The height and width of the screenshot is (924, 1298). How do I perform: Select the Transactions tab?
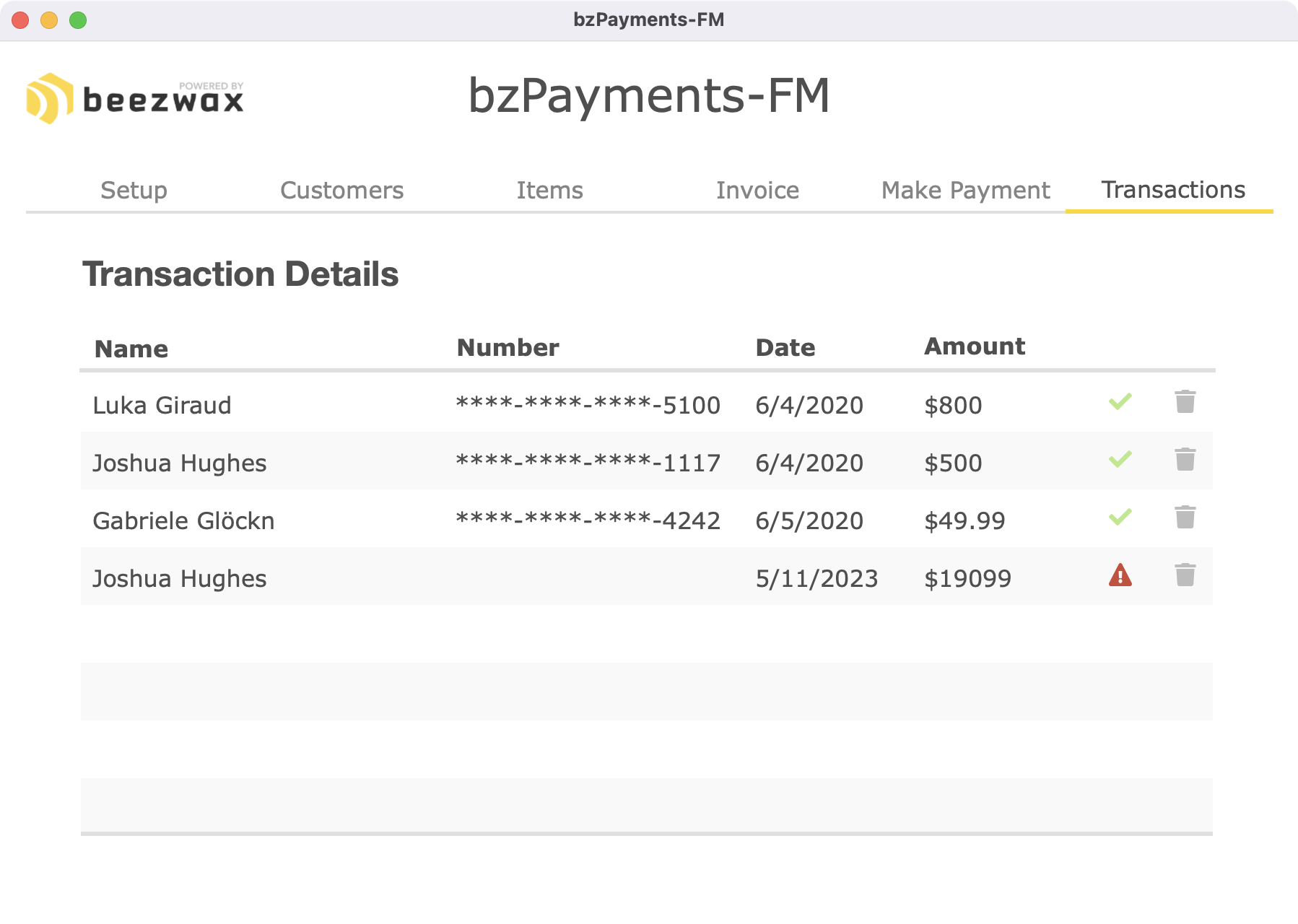point(1172,190)
